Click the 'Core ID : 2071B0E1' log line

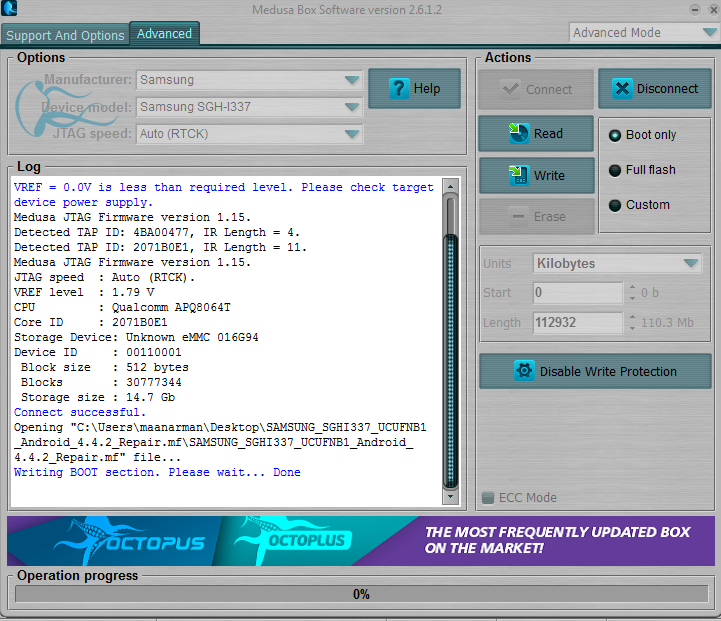(91, 322)
